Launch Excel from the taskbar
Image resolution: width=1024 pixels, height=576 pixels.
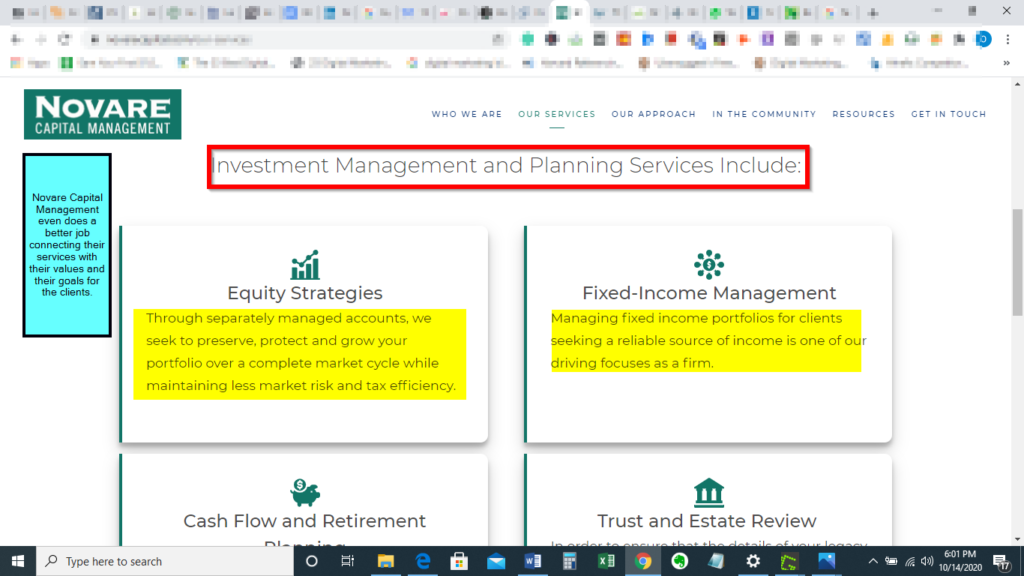606,561
